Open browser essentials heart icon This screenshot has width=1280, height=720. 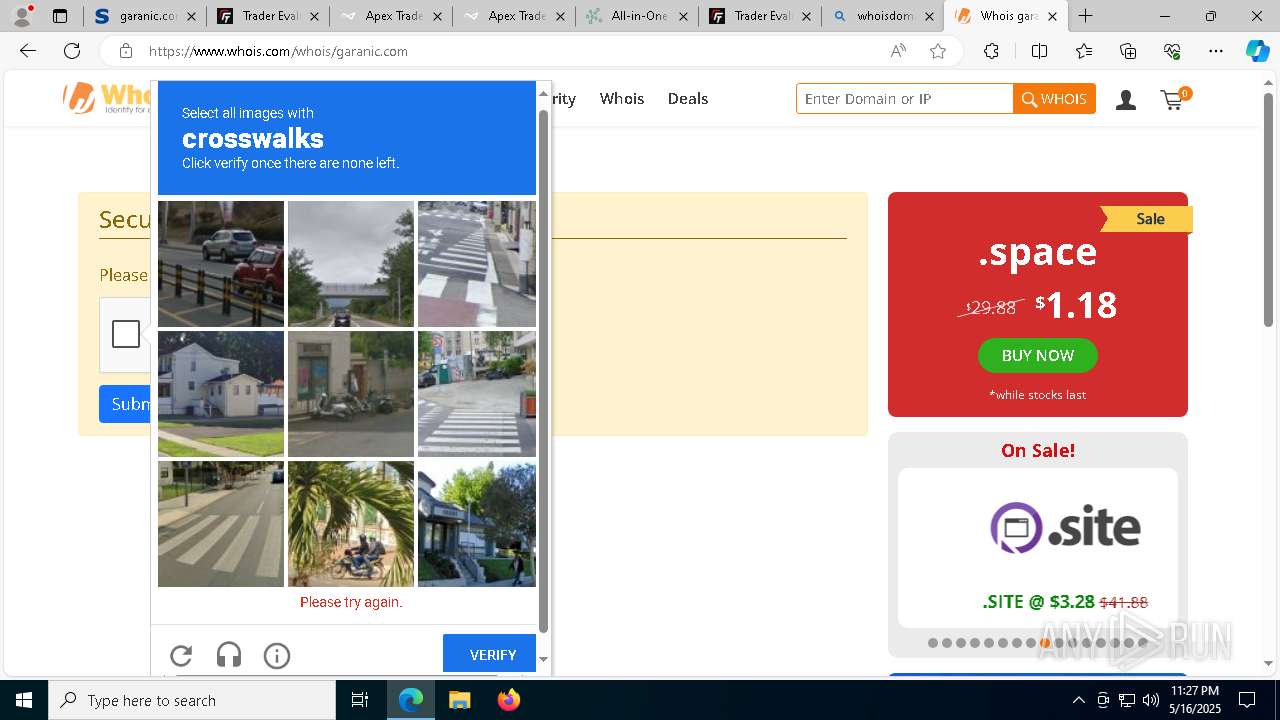pyautogui.click(x=1172, y=51)
